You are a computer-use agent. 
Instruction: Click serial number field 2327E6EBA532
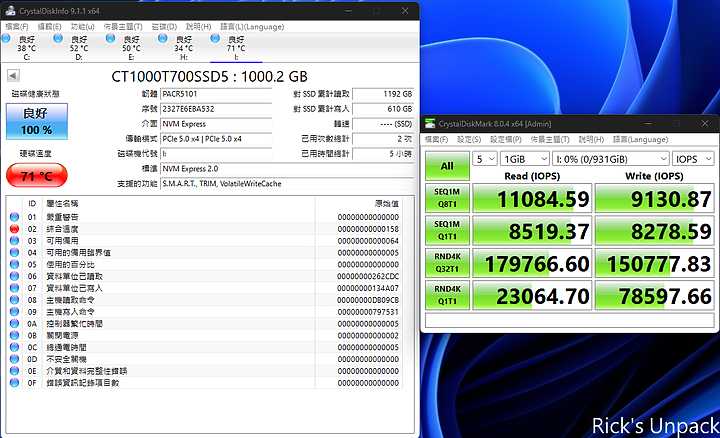216,109
